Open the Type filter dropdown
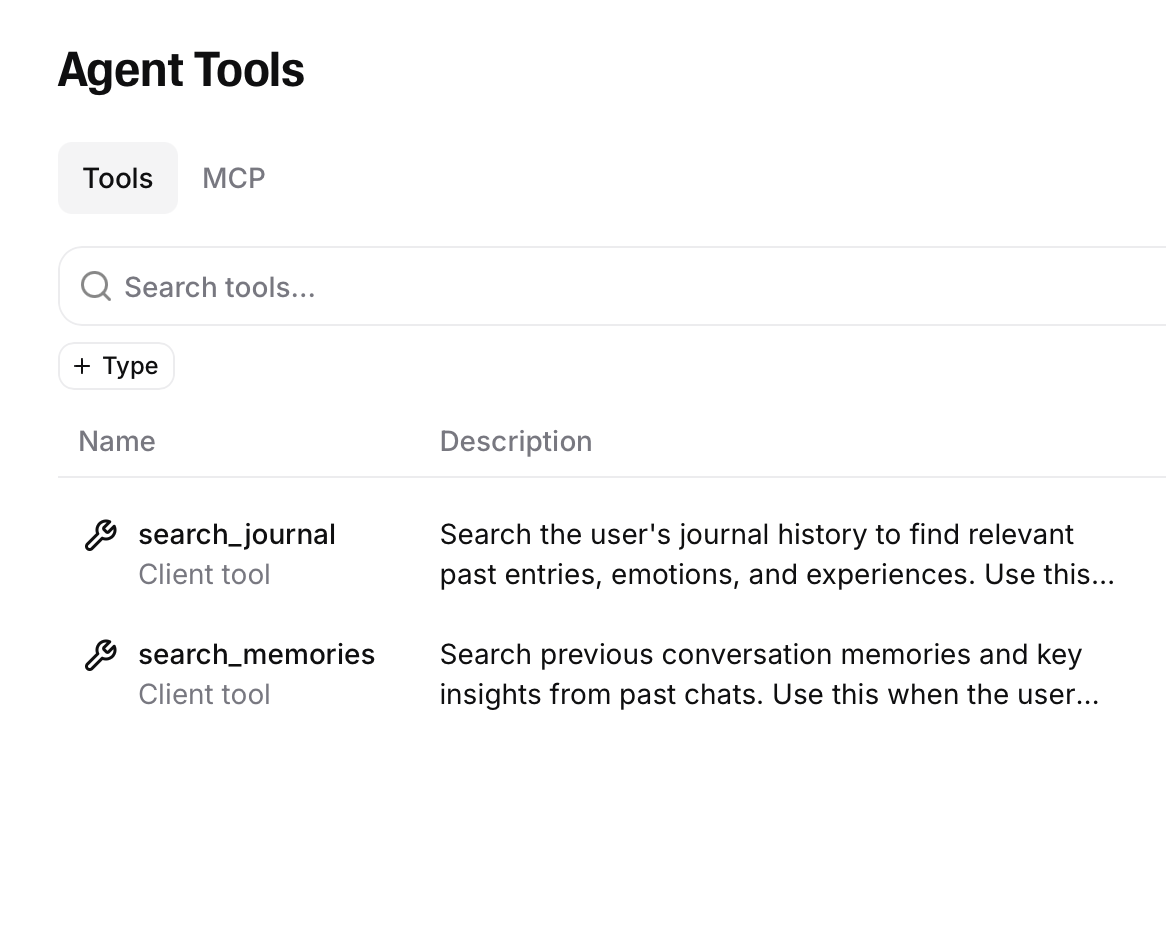 tap(116, 366)
